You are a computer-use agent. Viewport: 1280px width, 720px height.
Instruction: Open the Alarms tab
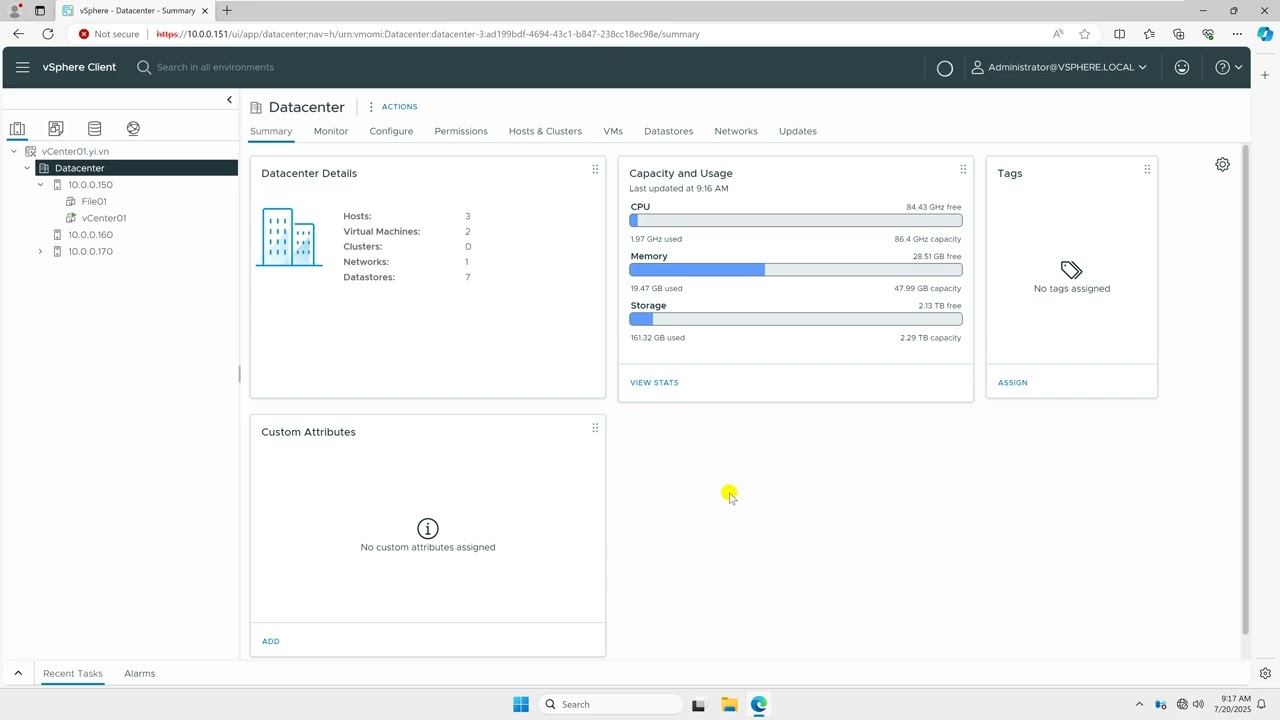(140, 673)
